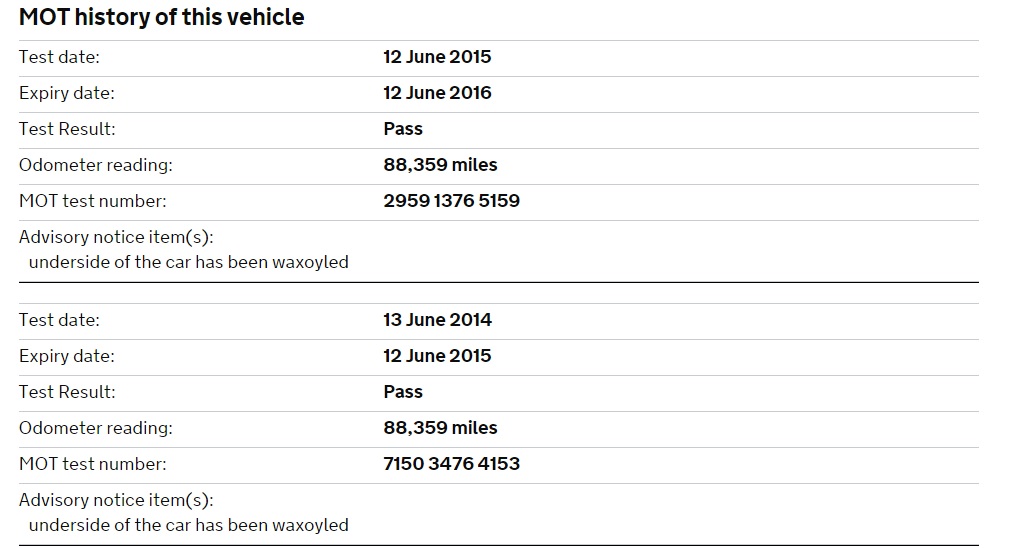1011x548 pixels.
Task: Click expiry date 12 June 2015
Action: click(437, 356)
